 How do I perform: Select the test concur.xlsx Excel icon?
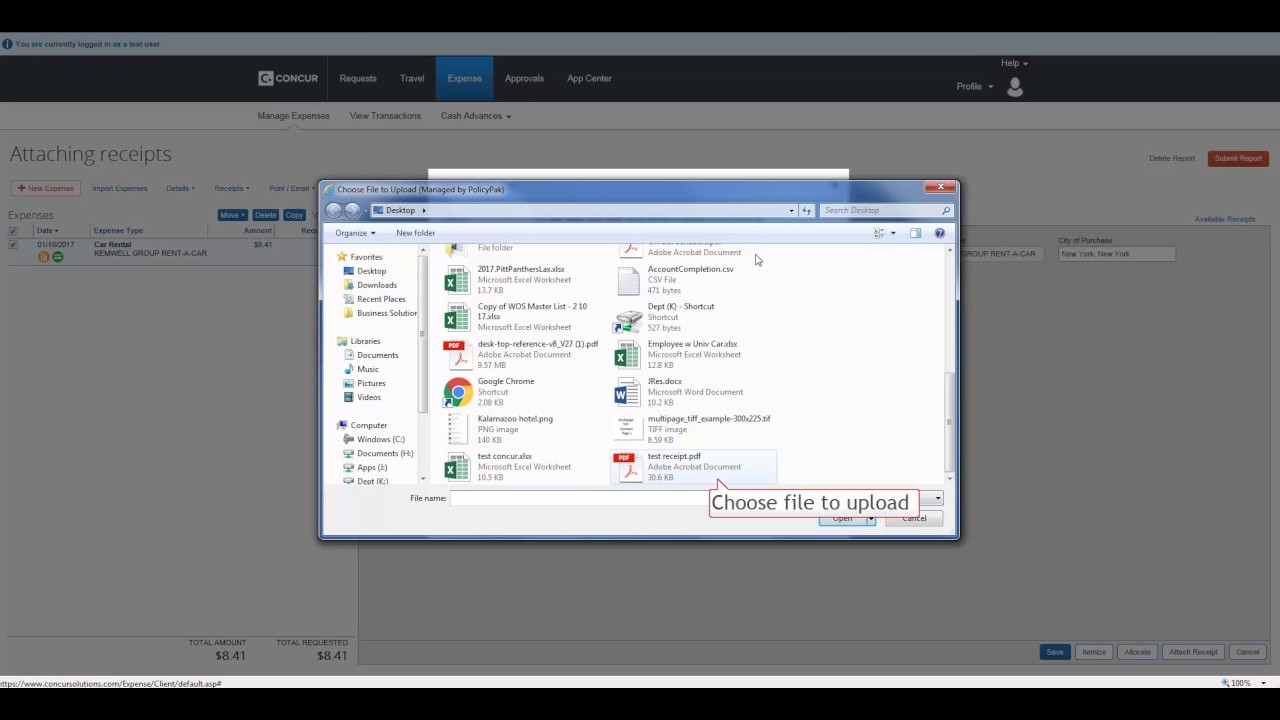click(x=457, y=467)
